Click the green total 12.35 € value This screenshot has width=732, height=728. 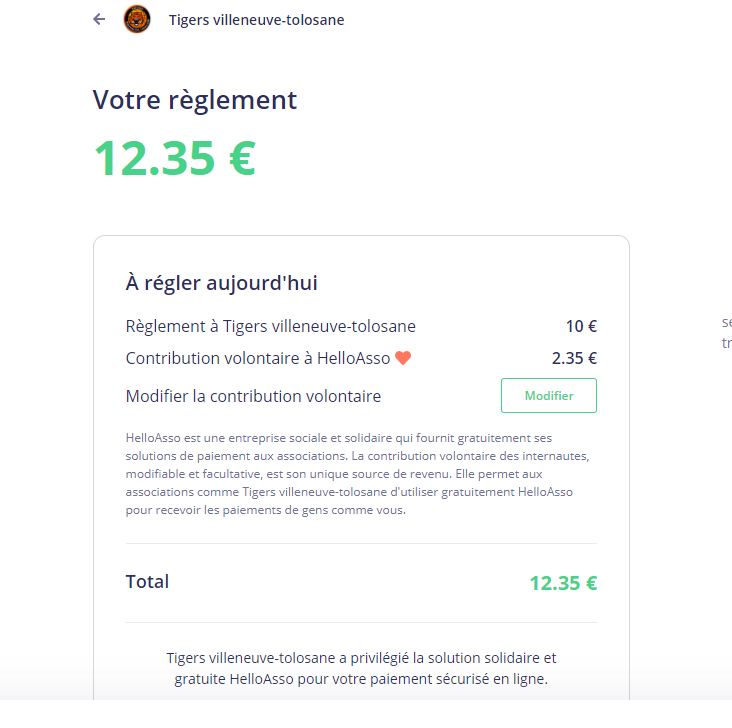coord(563,583)
